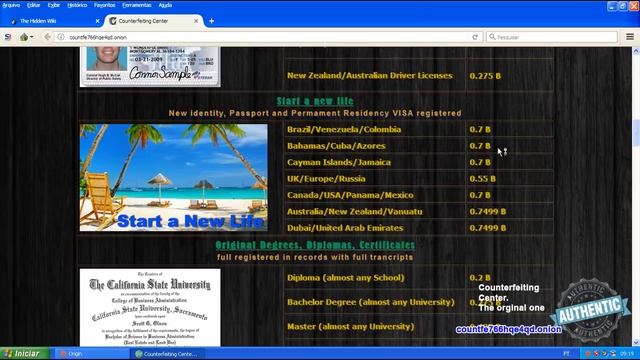Screen dimensions: 640x360
Task: Click the Canada/USA/Panama/Mexico row text
Action: click(x=350, y=195)
